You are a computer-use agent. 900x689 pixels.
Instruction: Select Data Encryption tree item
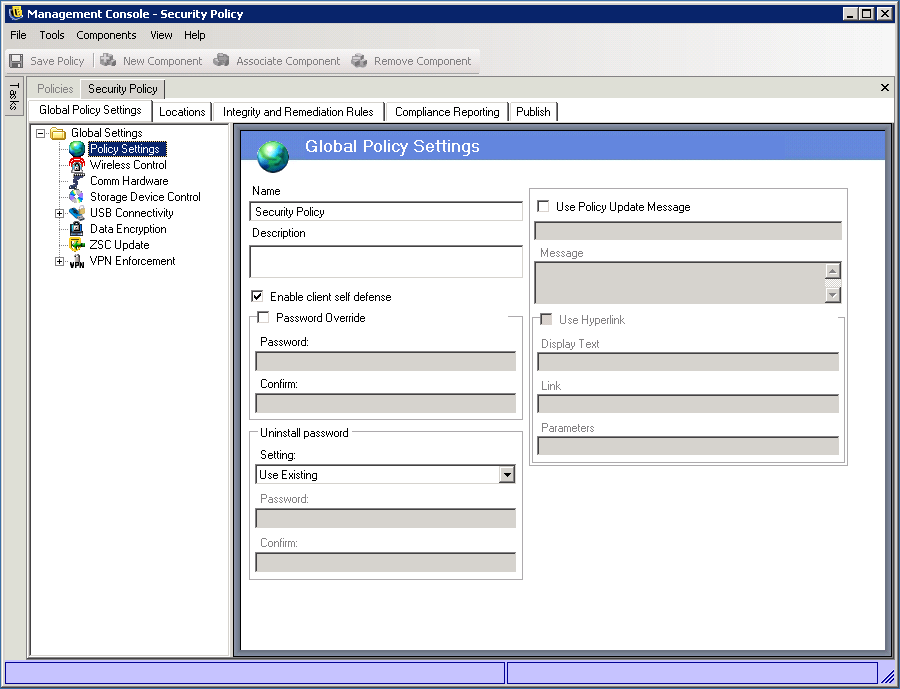128,229
